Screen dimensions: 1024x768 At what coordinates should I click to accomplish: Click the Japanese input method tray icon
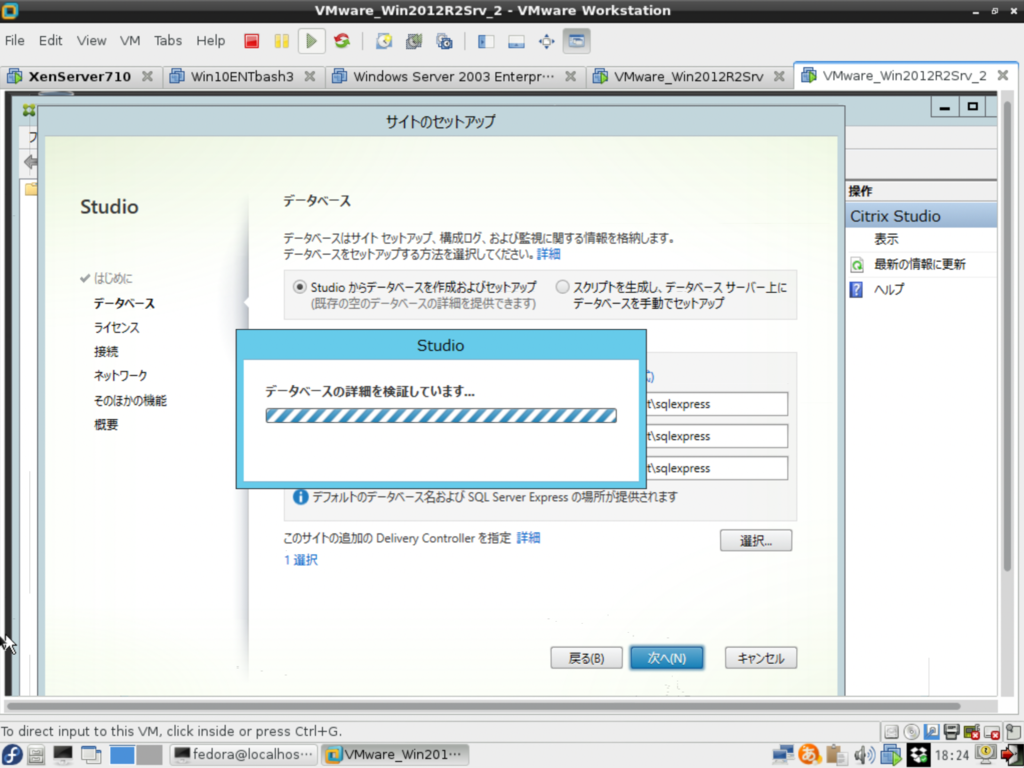tap(809, 754)
